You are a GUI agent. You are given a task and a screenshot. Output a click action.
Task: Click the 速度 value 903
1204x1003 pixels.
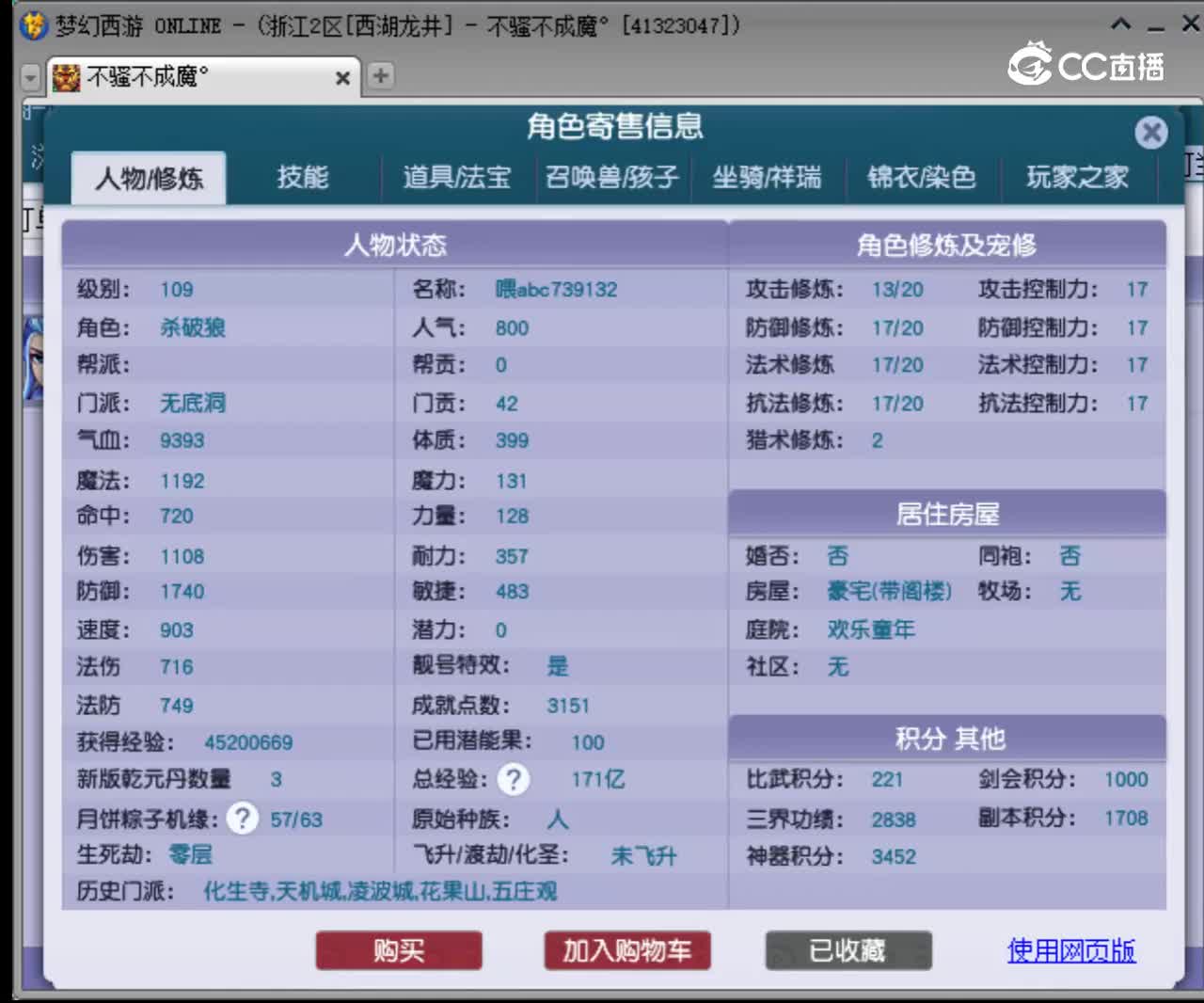point(177,629)
